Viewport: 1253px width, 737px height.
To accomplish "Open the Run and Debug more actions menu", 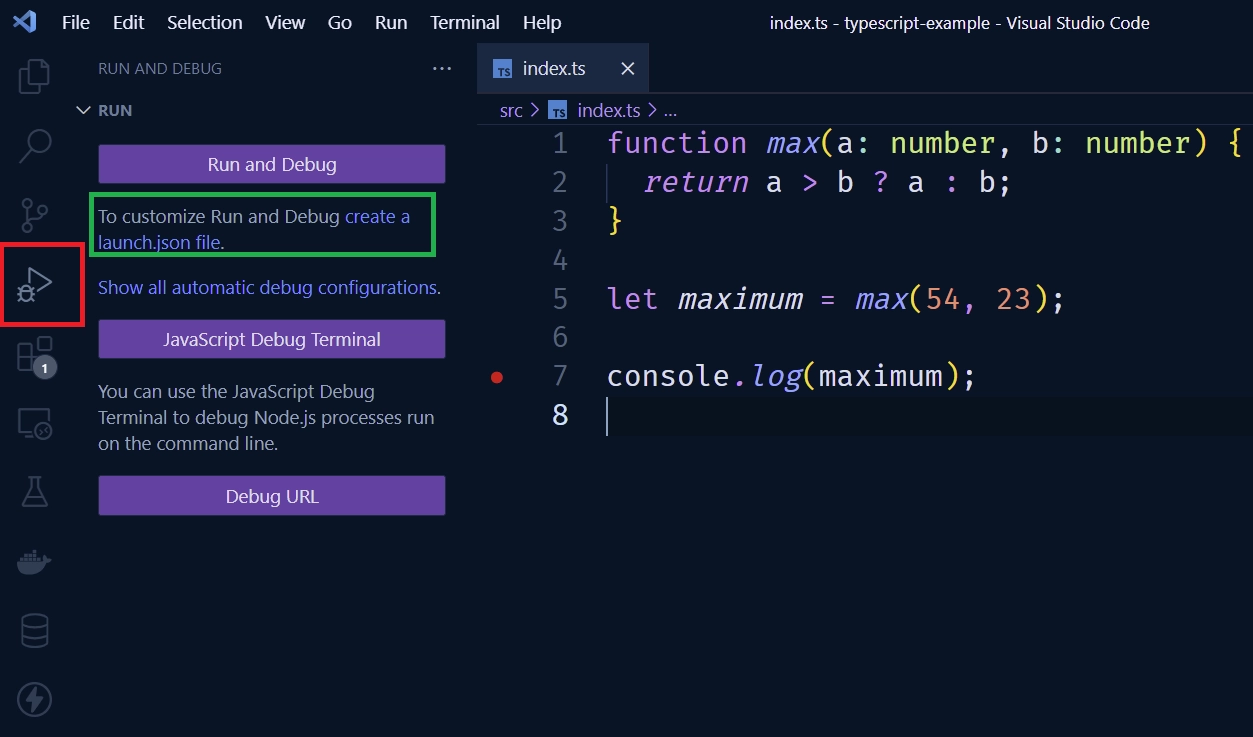I will pyautogui.click(x=442, y=69).
